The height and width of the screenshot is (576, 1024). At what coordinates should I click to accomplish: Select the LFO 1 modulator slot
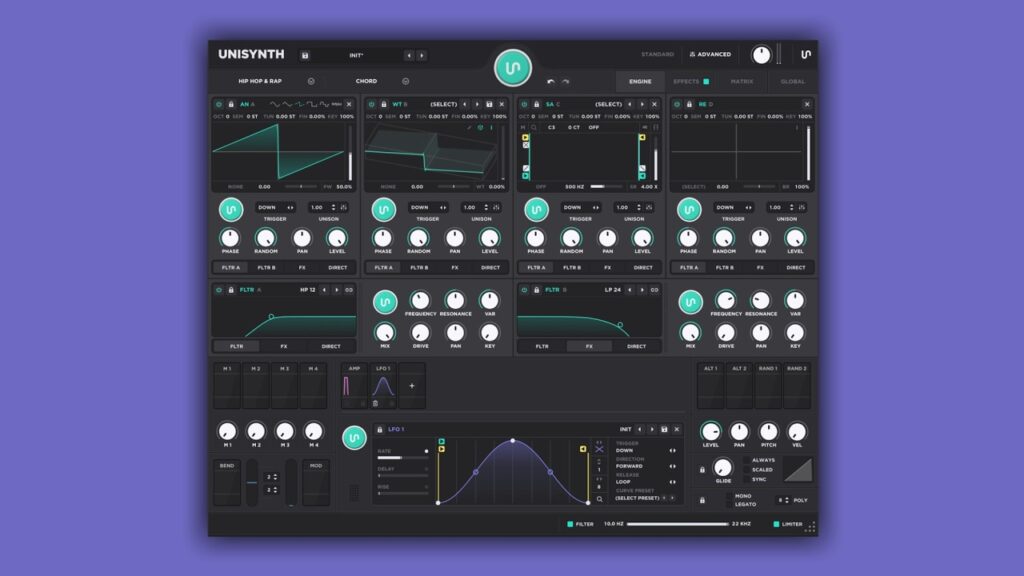click(383, 386)
